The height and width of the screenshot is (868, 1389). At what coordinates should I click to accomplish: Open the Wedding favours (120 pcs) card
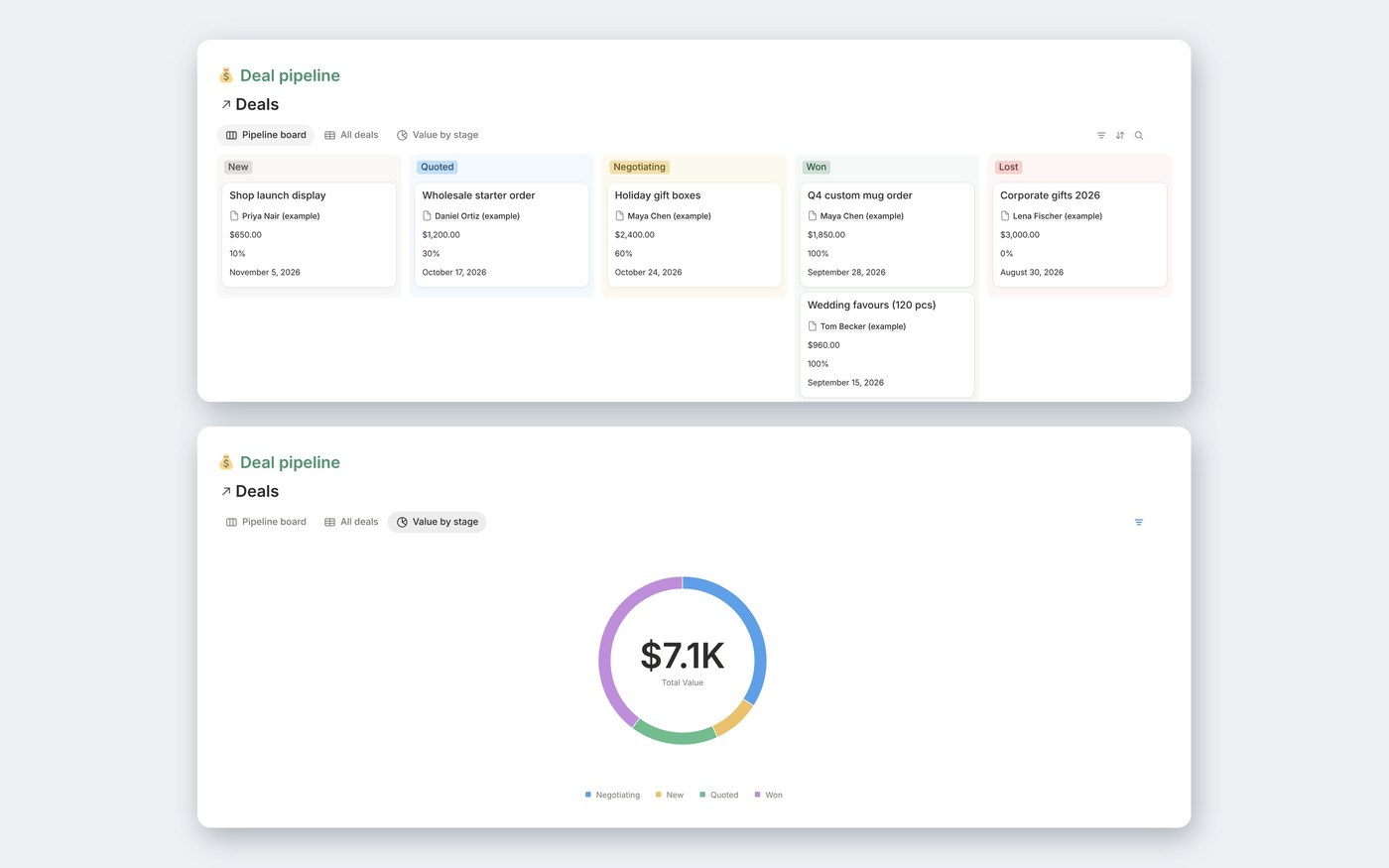pyautogui.click(x=887, y=344)
